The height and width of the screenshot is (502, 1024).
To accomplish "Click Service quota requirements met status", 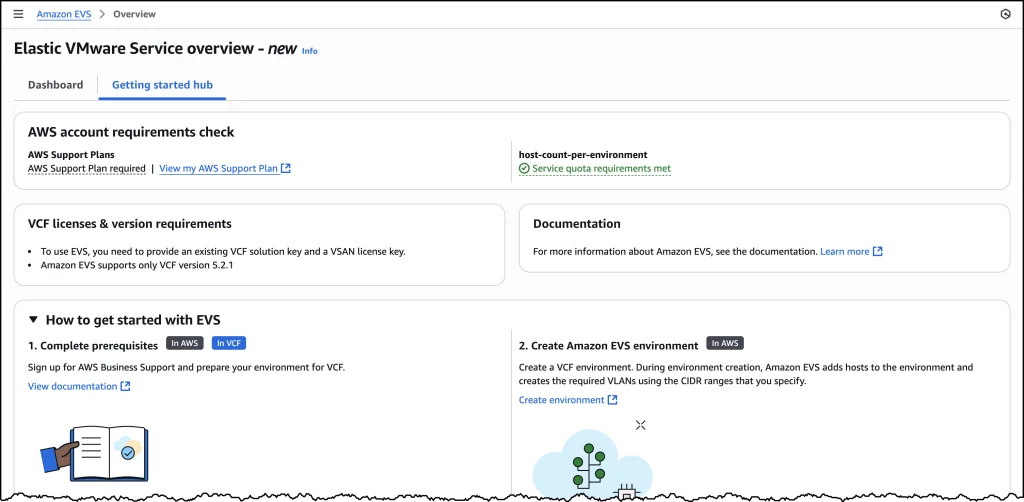I will point(601,168).
